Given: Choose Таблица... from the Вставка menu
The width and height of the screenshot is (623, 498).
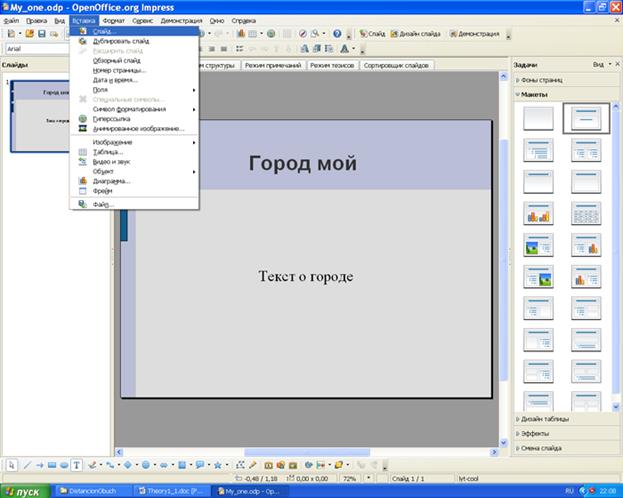Looking at the screenshot, I should 107,152.
